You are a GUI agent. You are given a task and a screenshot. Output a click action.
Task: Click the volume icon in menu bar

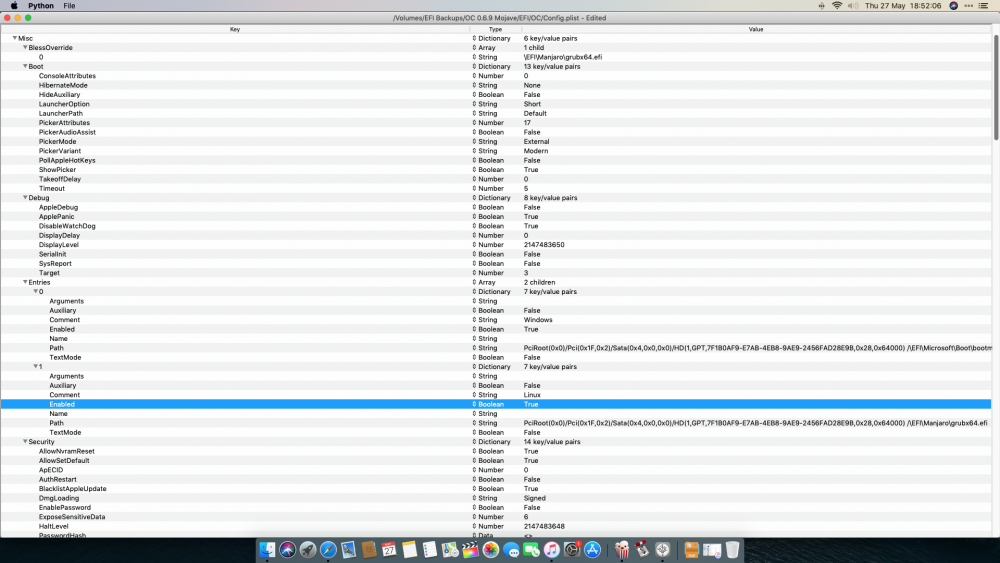[x=853, y=6]
